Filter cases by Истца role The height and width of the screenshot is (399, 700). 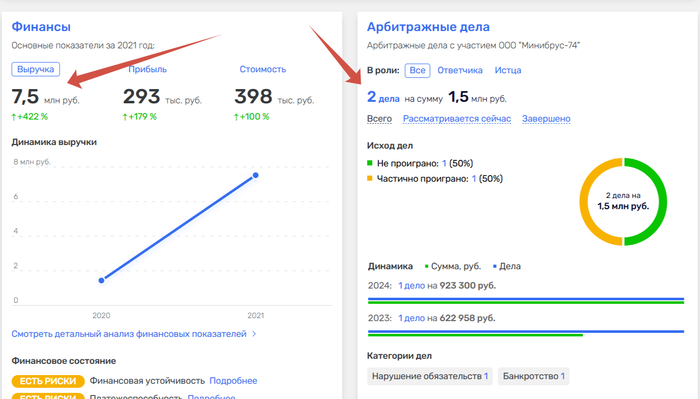pos(508,71)
